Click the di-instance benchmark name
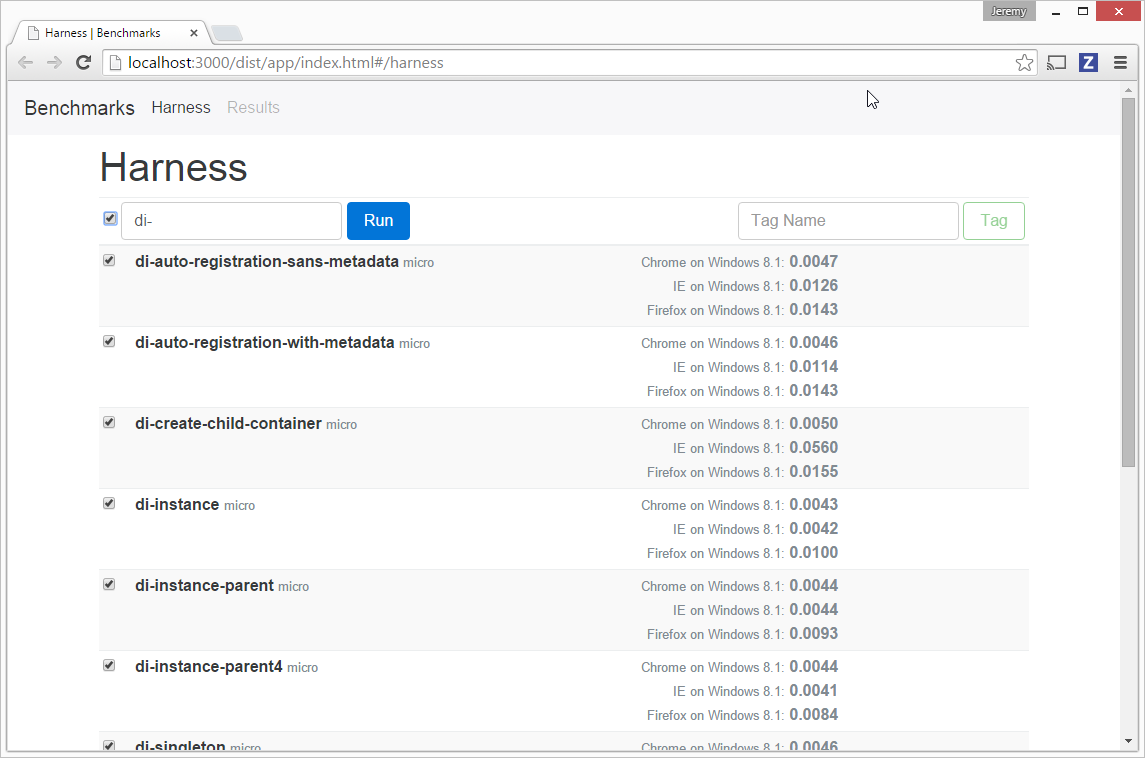The width and height of the screenshot is (1145, 758). pos(177,505)
